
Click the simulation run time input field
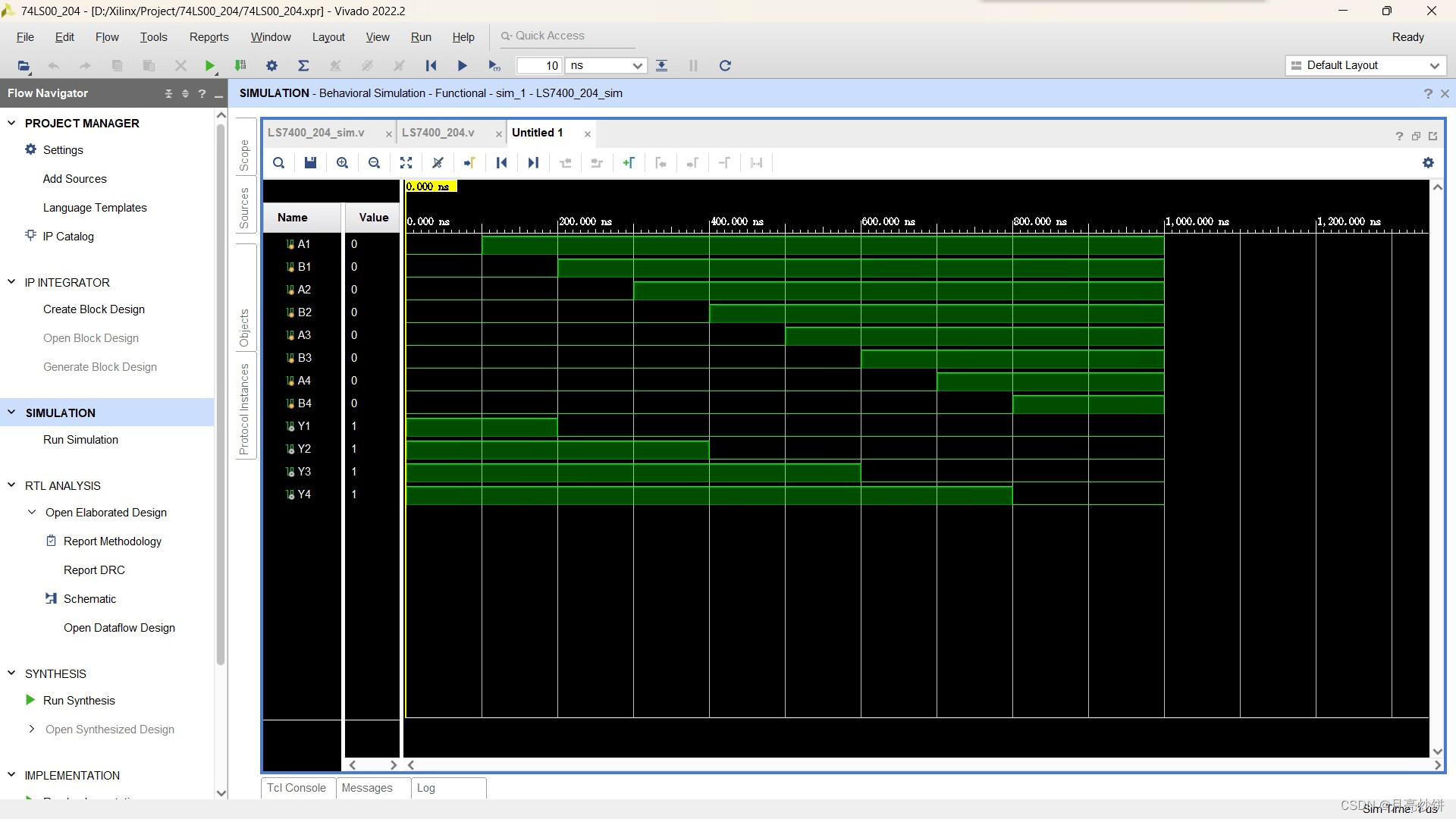pyautogui.click(x=539, y=66)
